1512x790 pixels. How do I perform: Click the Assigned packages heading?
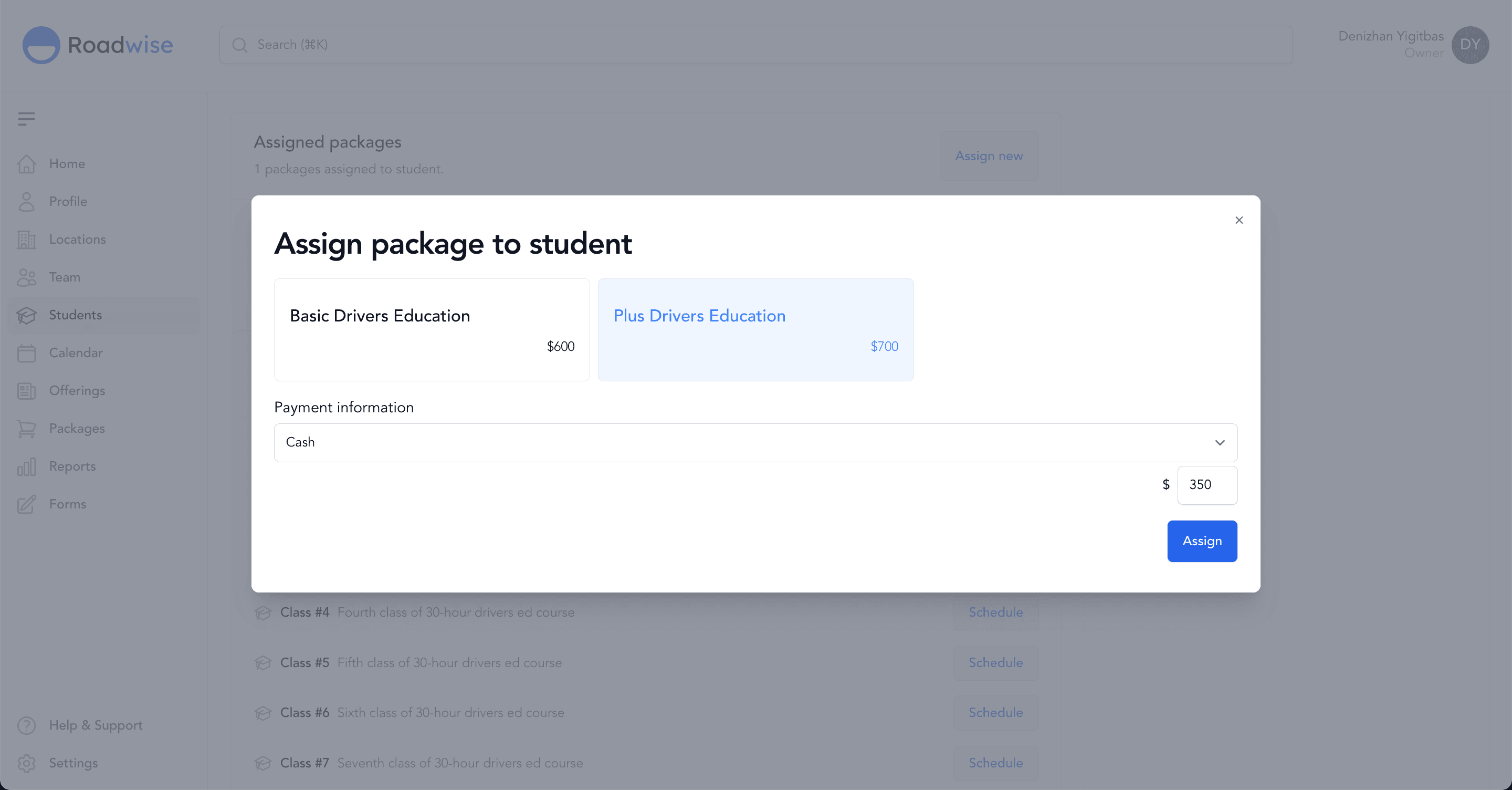328,142
